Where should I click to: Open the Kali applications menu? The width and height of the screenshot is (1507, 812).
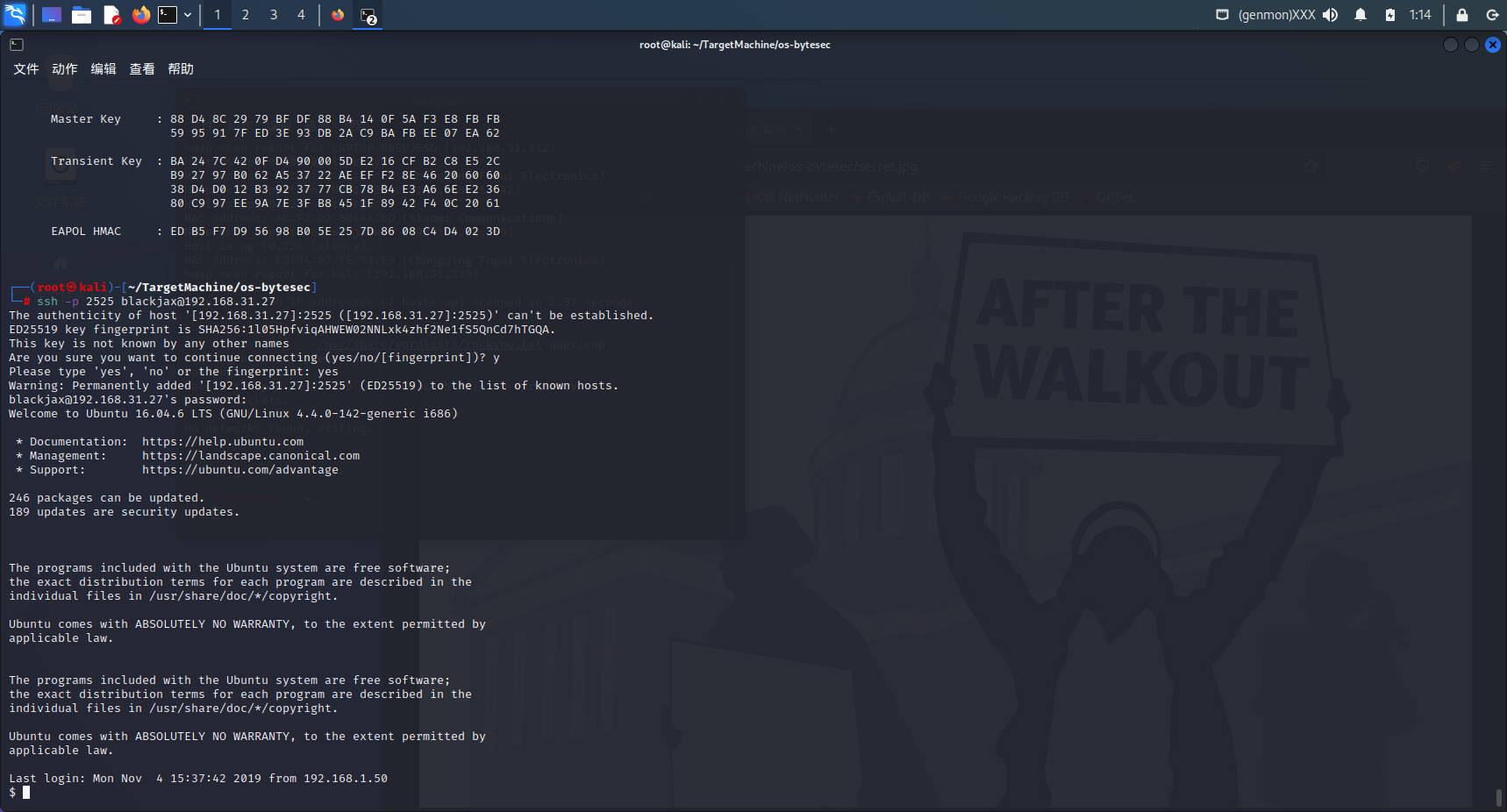16,14
